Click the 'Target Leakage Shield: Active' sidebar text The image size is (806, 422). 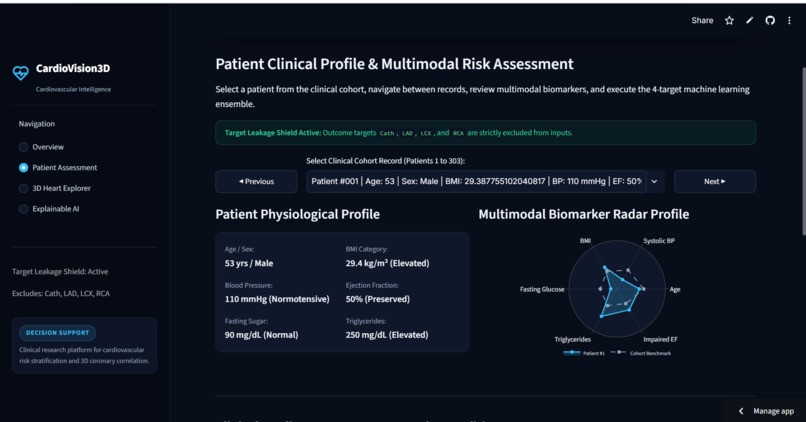[x=60, y=271]
